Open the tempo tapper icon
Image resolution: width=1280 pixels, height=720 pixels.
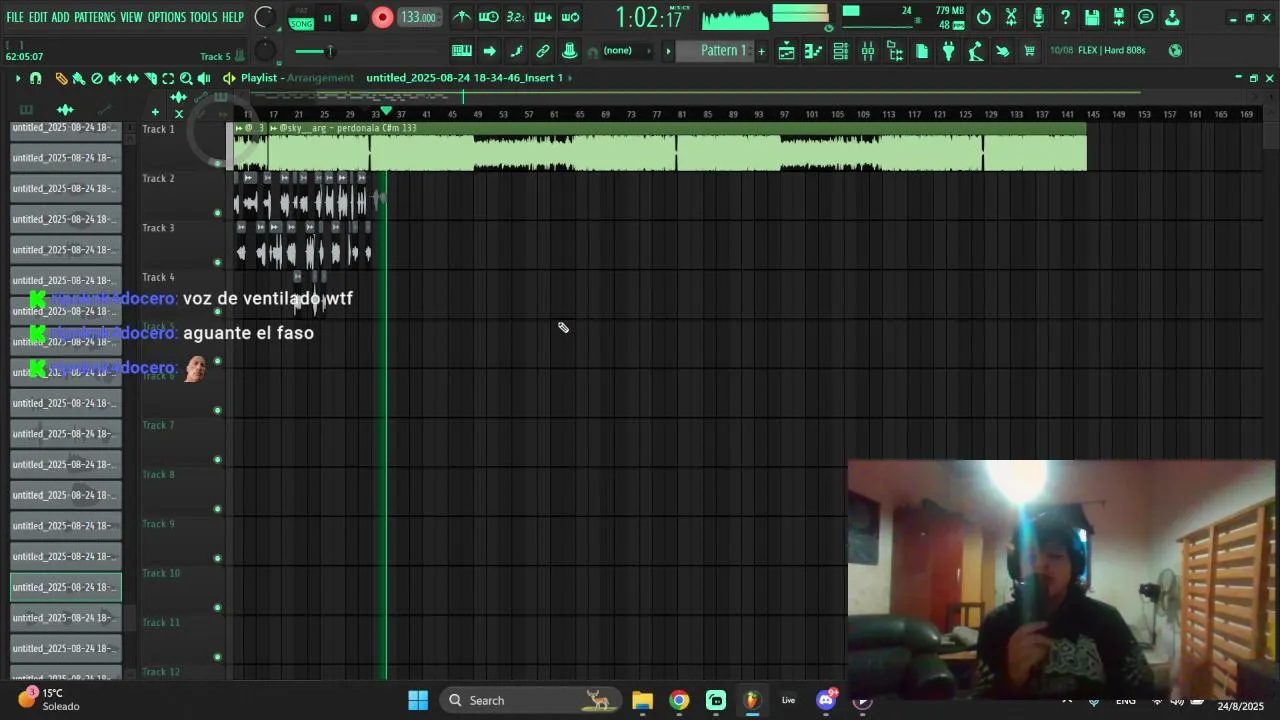(x=976, y=51)
